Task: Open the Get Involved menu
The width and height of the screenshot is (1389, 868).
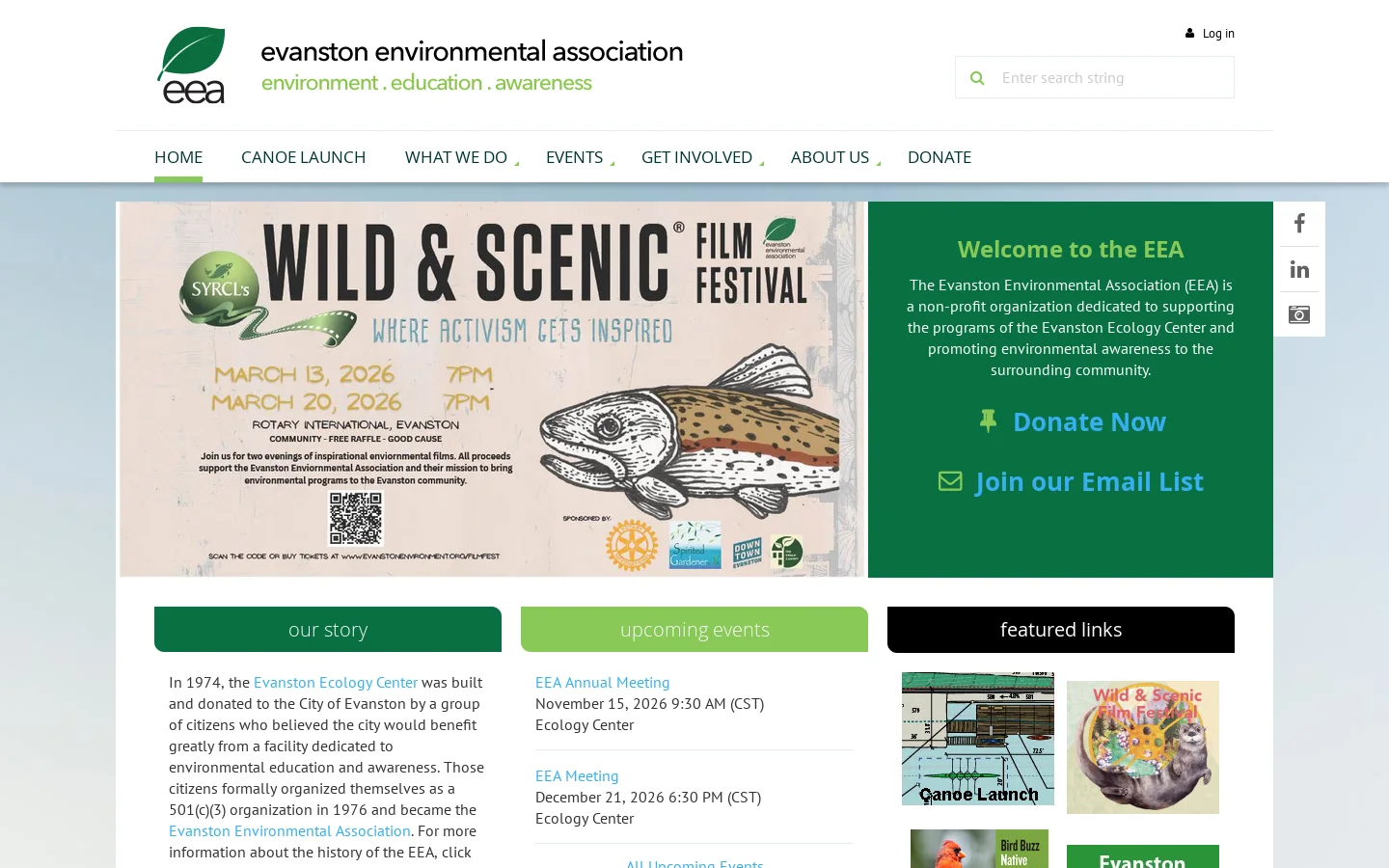Action: coord(696,157)
